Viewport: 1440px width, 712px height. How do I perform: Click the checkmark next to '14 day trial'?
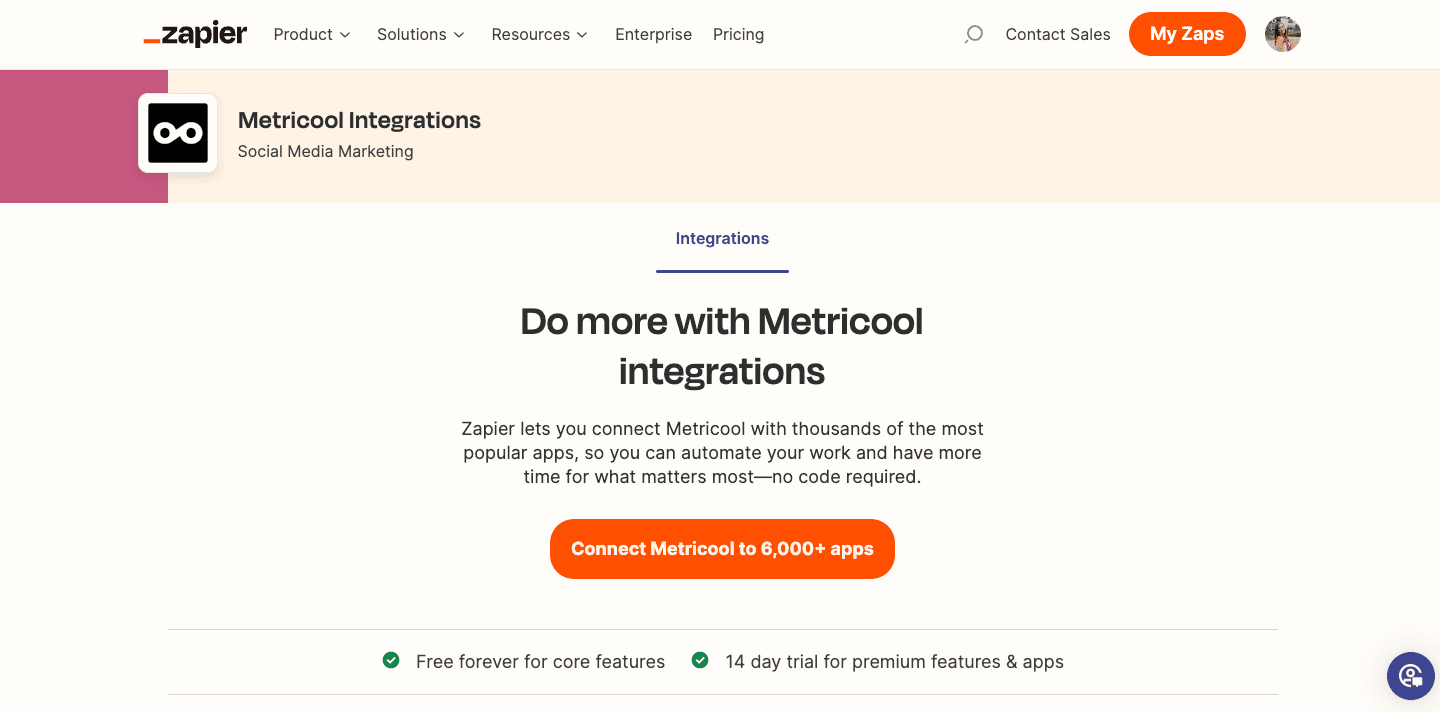699,661
